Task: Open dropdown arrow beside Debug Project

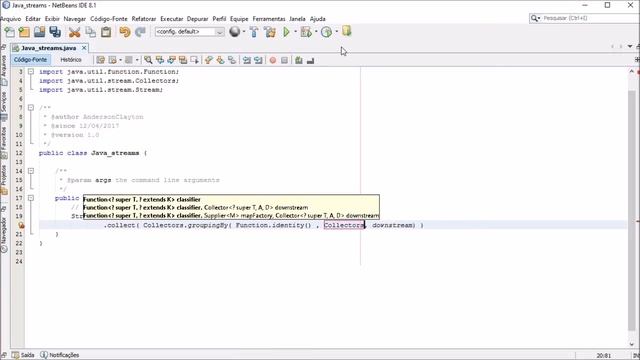Action: 316,32
